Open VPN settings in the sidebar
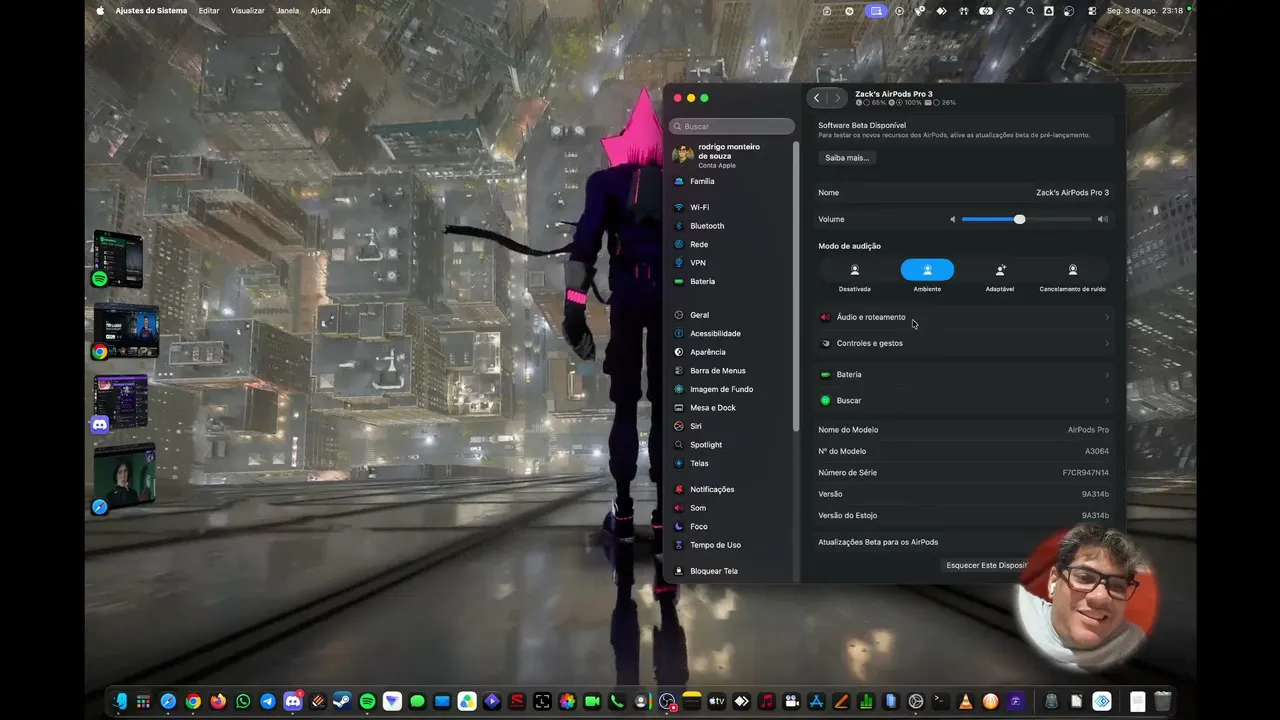Image resolution: width=1280 pixels, height=720 pixels. coord(732,263)
